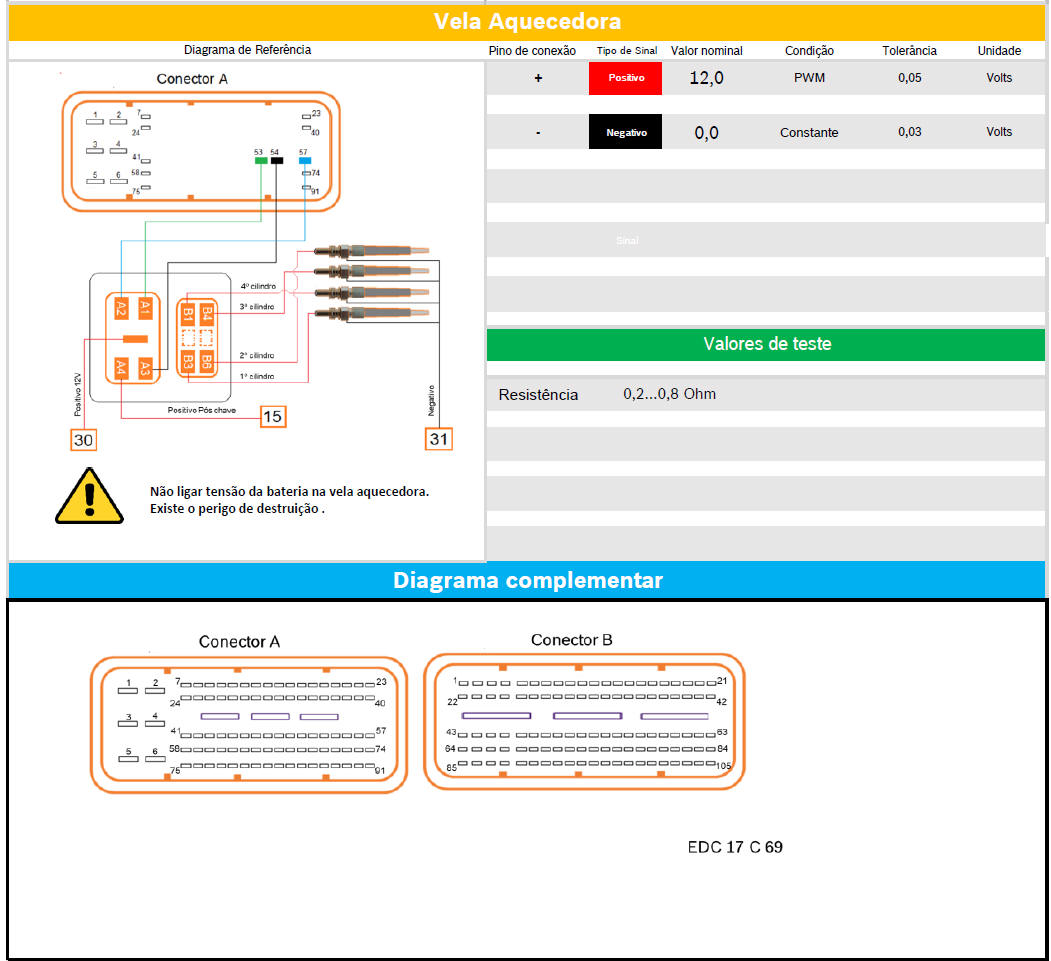Click the green pin 53 marker

pos(260,160)
